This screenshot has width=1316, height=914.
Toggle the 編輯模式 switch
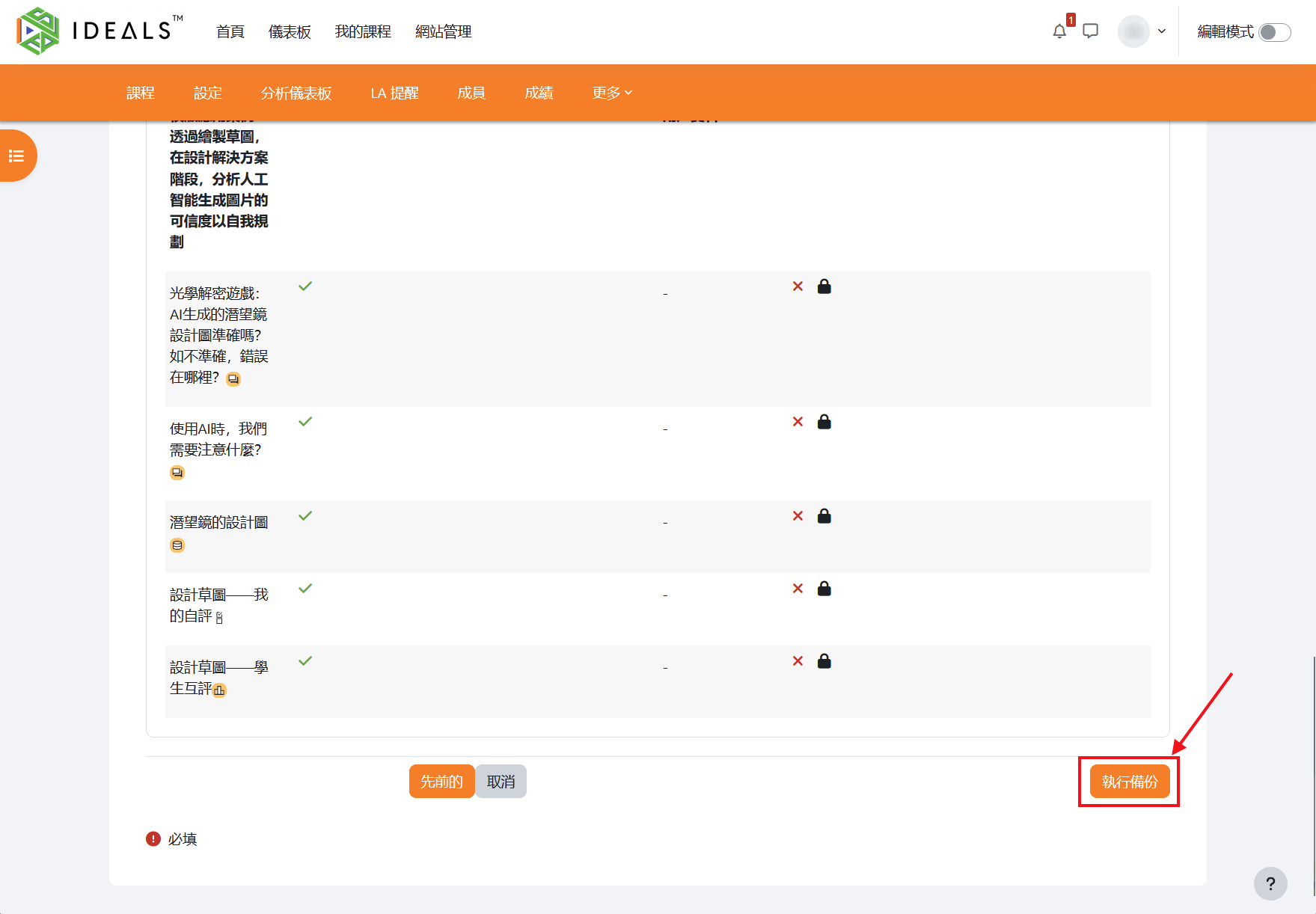tap(1275, 32)
